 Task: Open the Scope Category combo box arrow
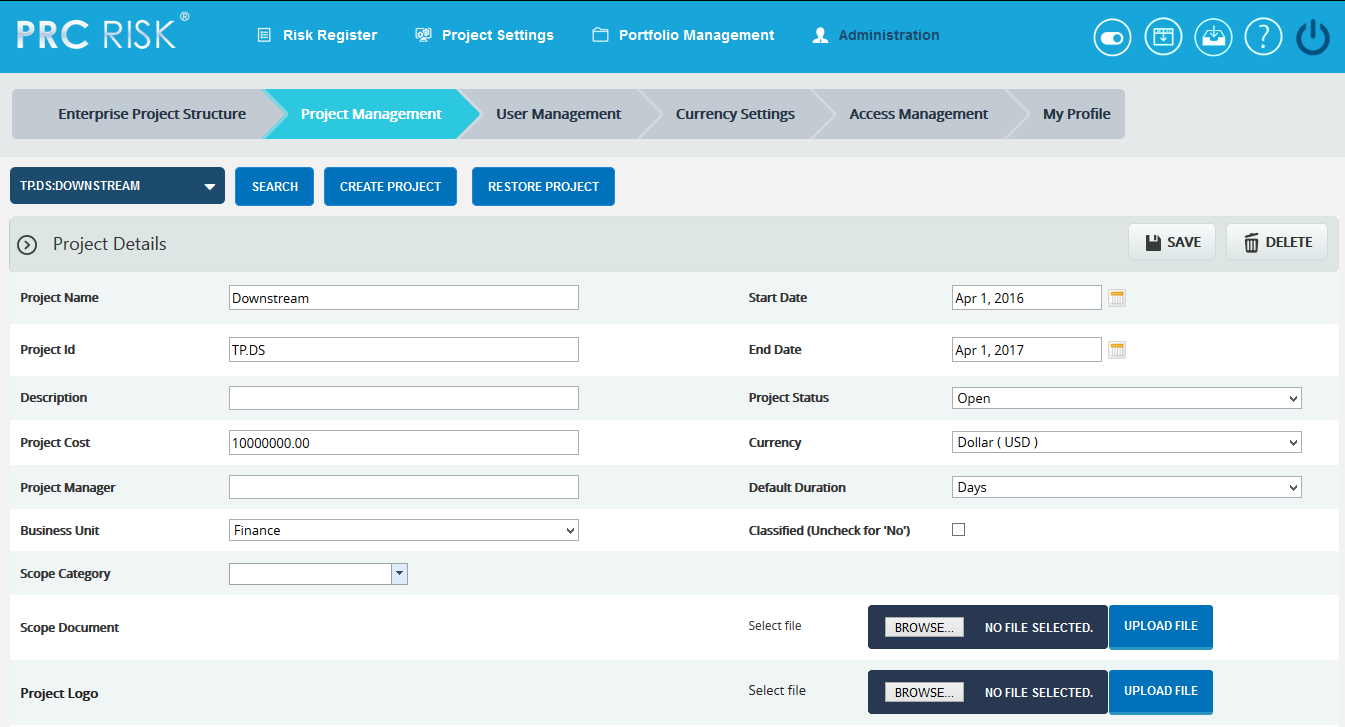click(x=399, y=574)
